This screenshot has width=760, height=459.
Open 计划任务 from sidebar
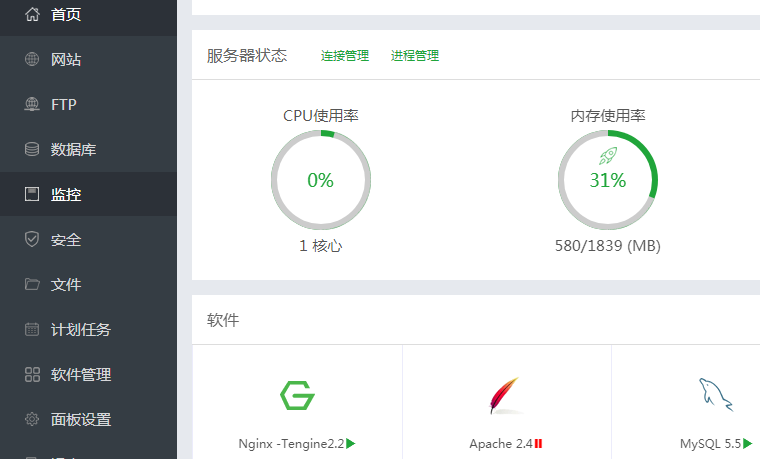88,329
